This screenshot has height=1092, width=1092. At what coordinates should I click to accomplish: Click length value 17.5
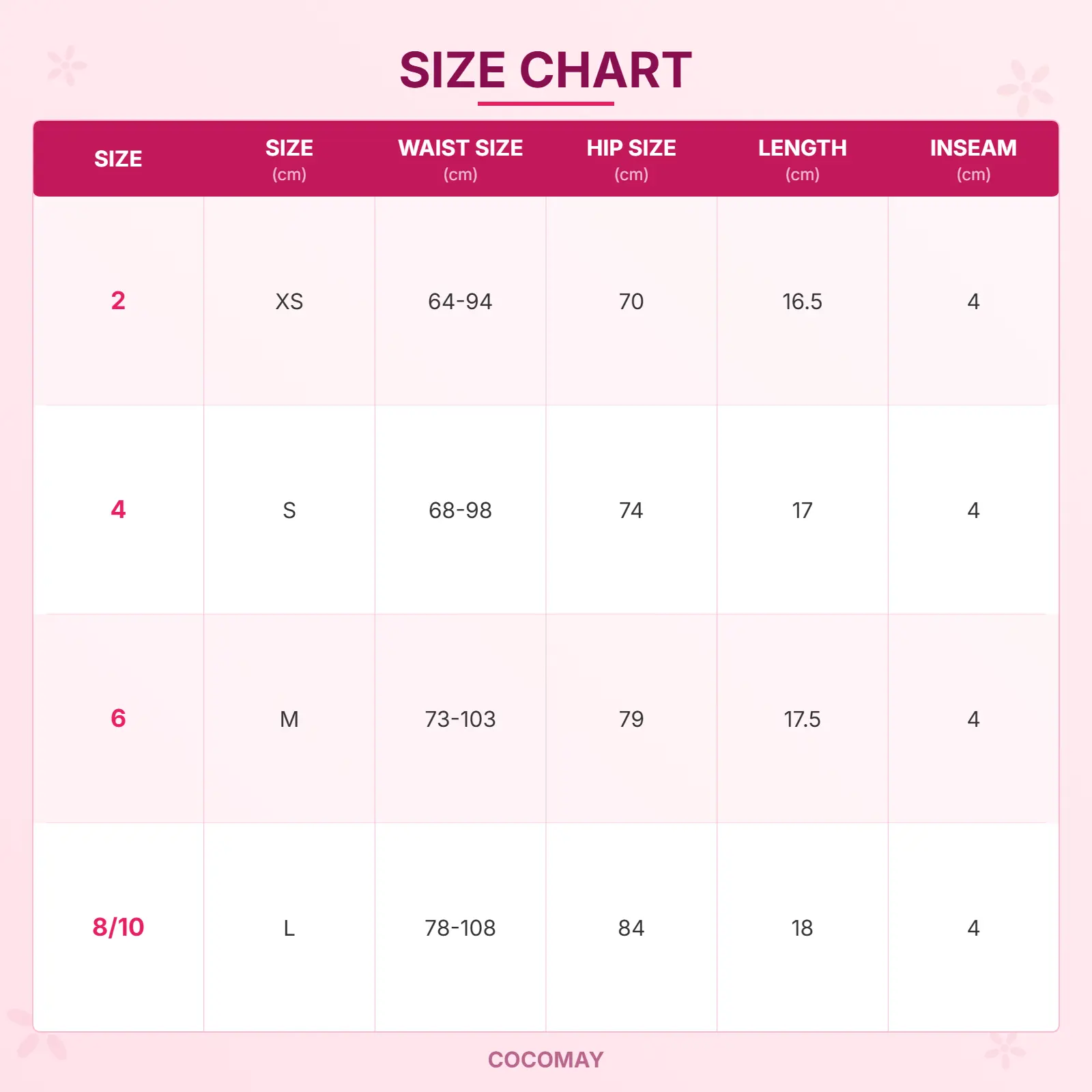point(802,719)
